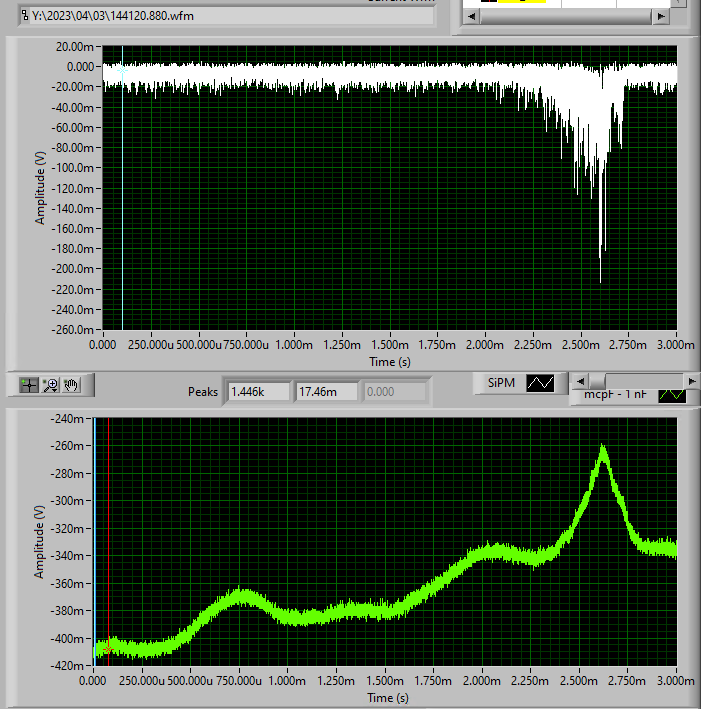Click the -420m Y-axis label on lower graph

[x=67, y=666]
